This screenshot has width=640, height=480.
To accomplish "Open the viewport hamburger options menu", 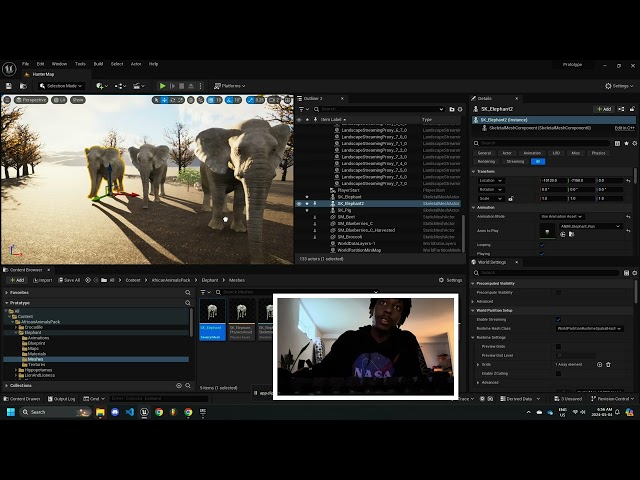I will point(7,100).
